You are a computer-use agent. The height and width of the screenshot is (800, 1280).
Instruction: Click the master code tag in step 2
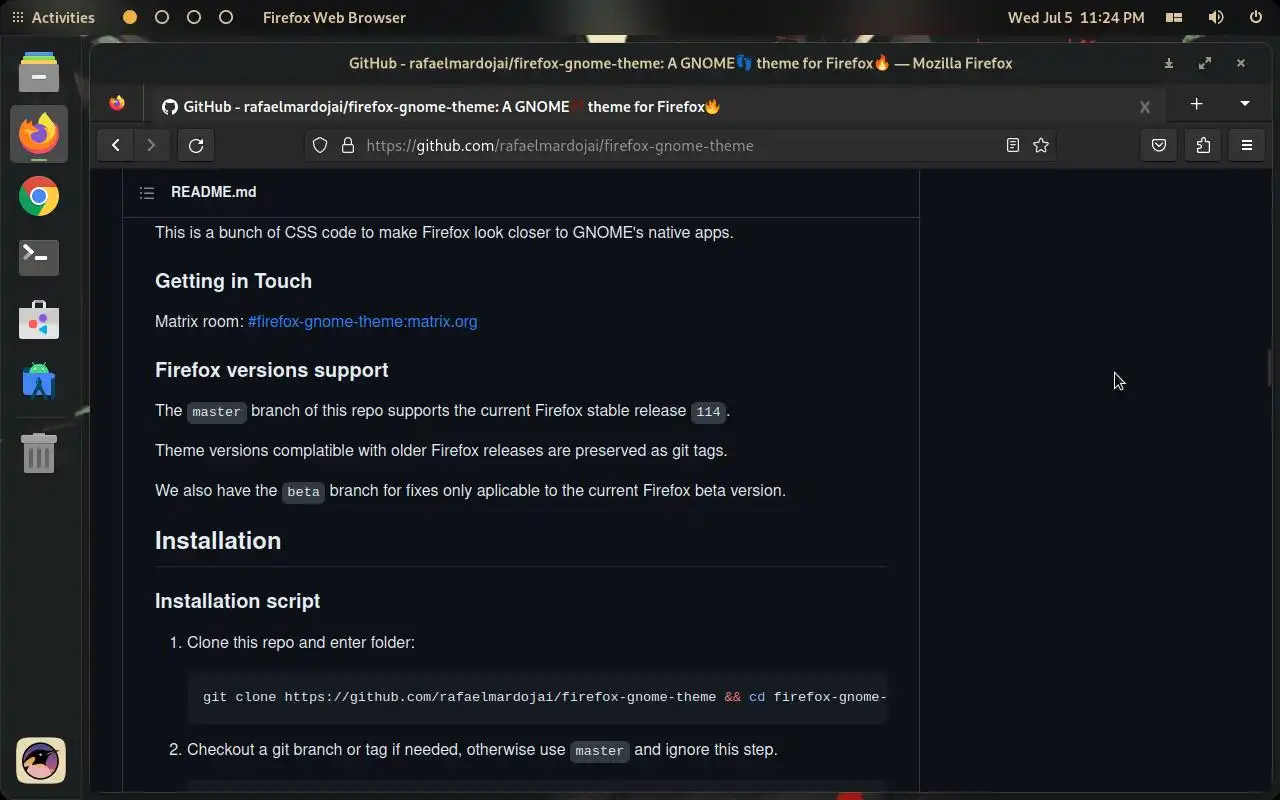599,750
